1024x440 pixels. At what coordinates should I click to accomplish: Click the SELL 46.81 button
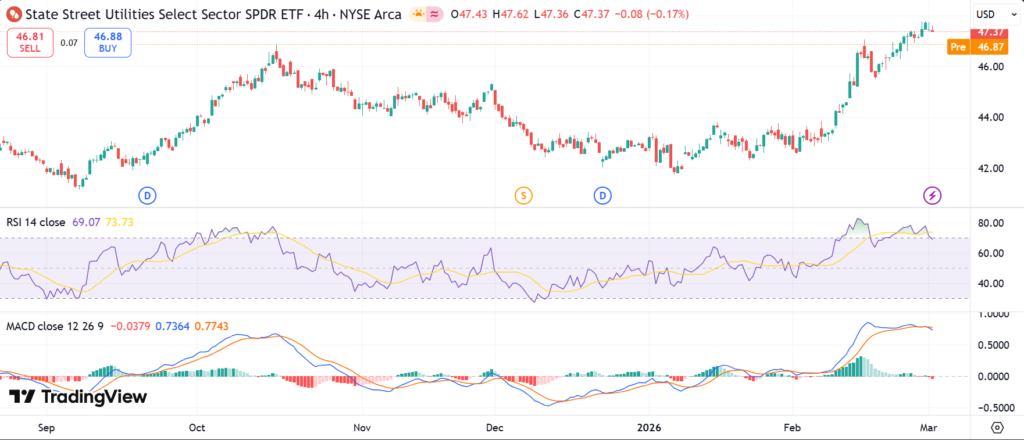click(30, 43)
